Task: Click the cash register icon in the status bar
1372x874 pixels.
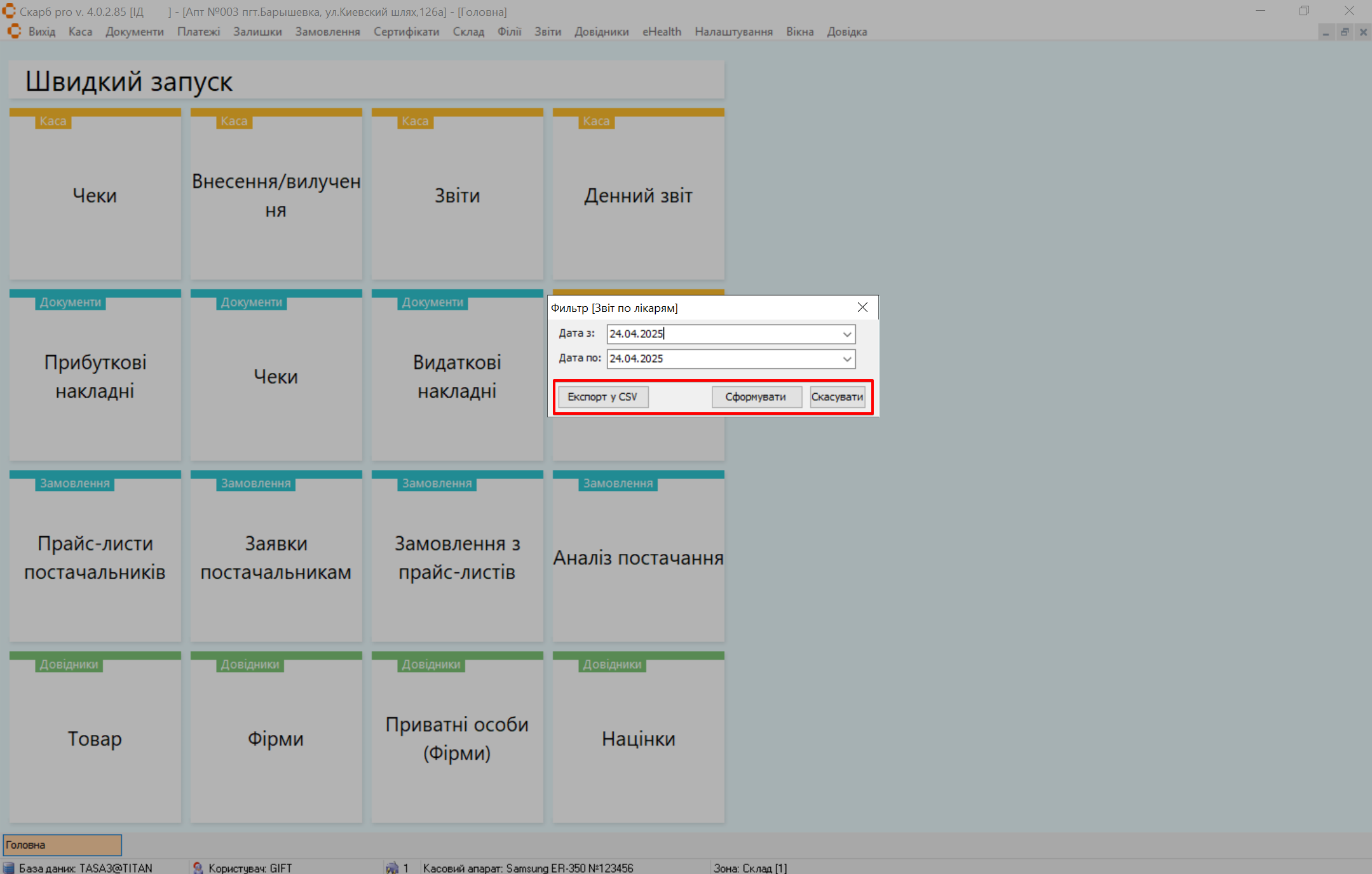Action: [392, 868]
